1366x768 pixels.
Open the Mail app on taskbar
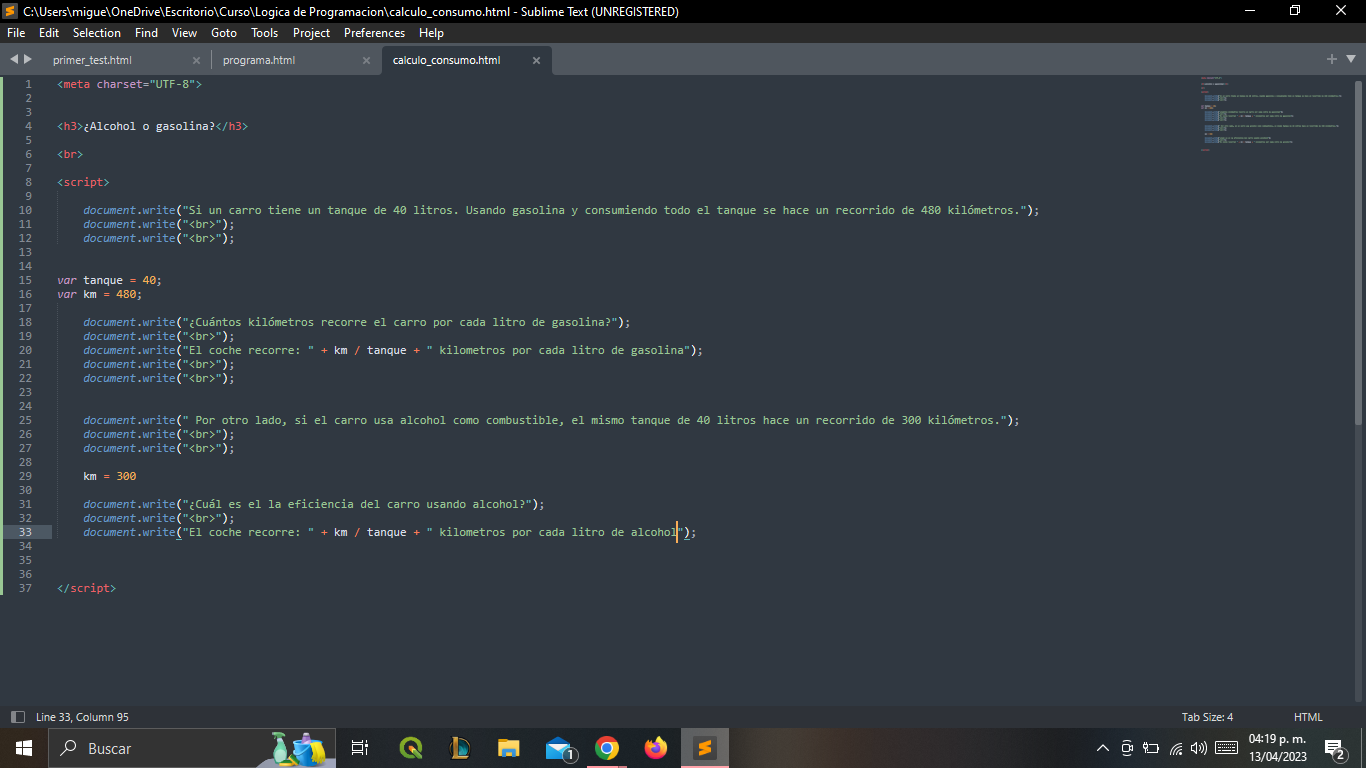click(x=559, y=748)
